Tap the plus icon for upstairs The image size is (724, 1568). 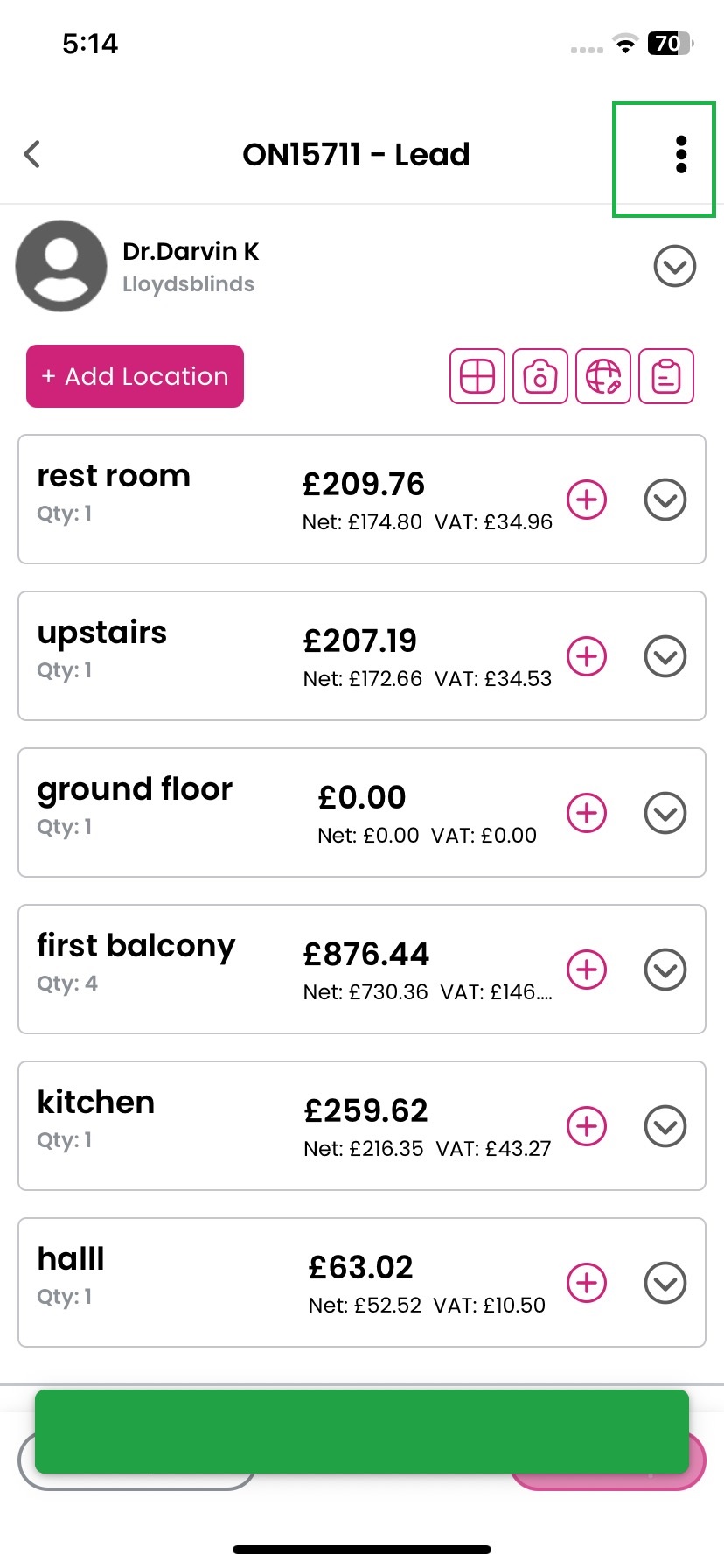[587, 656]
